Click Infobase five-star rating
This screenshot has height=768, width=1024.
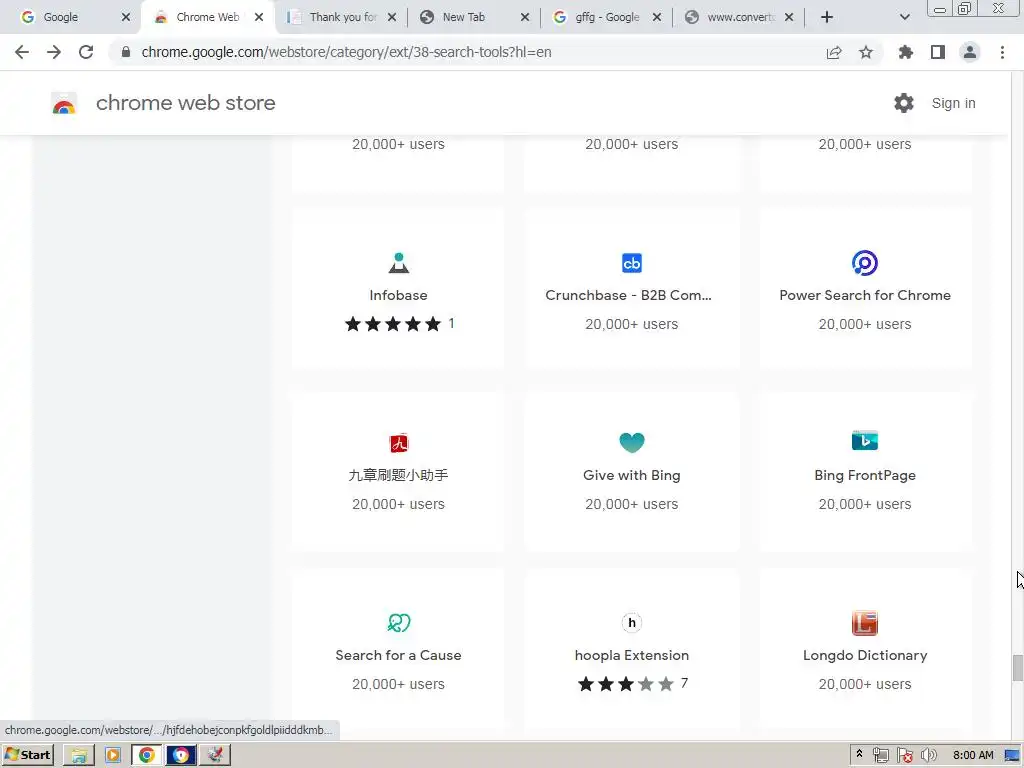pos(393,324)
